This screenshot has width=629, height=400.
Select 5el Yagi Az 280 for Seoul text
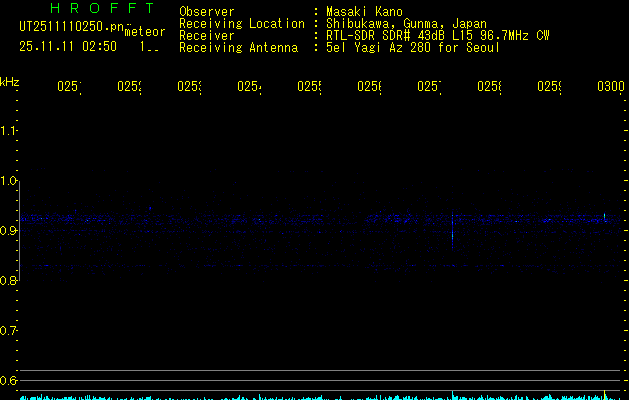point(413,48)
